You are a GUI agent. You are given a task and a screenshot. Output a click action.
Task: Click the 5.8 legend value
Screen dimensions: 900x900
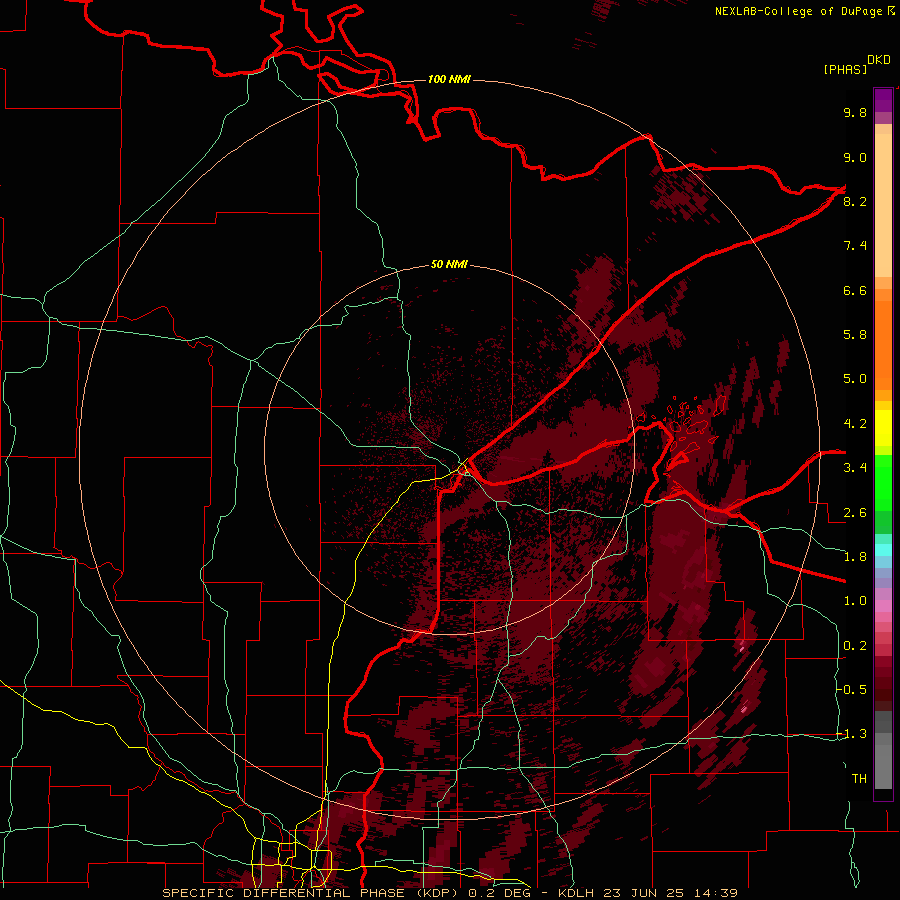coord(855,335)
